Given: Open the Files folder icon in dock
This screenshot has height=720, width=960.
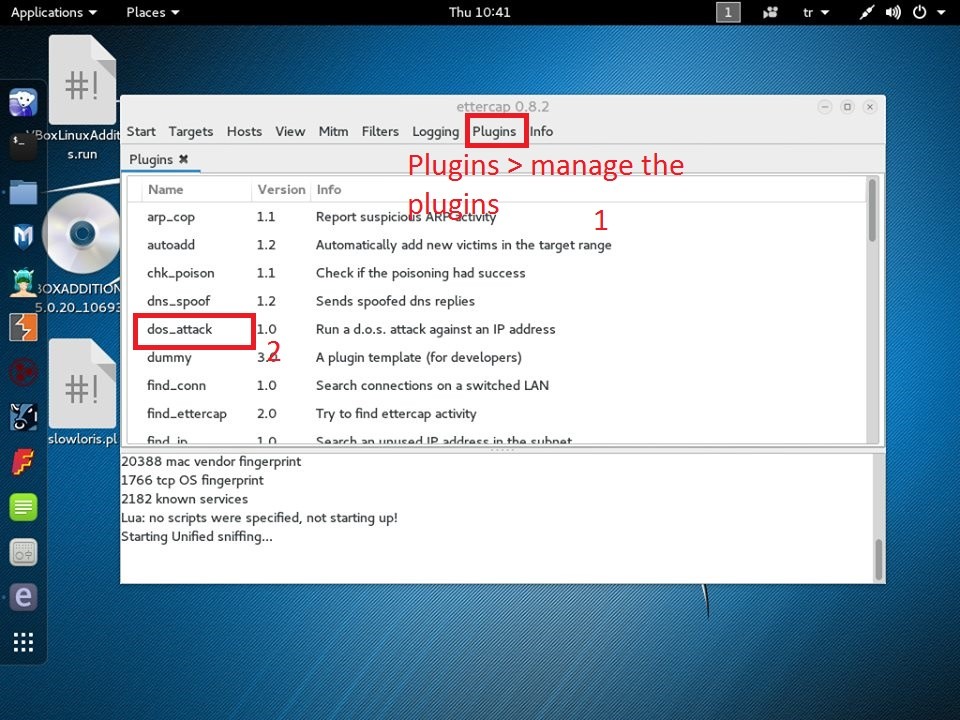Looking at the screenshot, I should [23, 192].
